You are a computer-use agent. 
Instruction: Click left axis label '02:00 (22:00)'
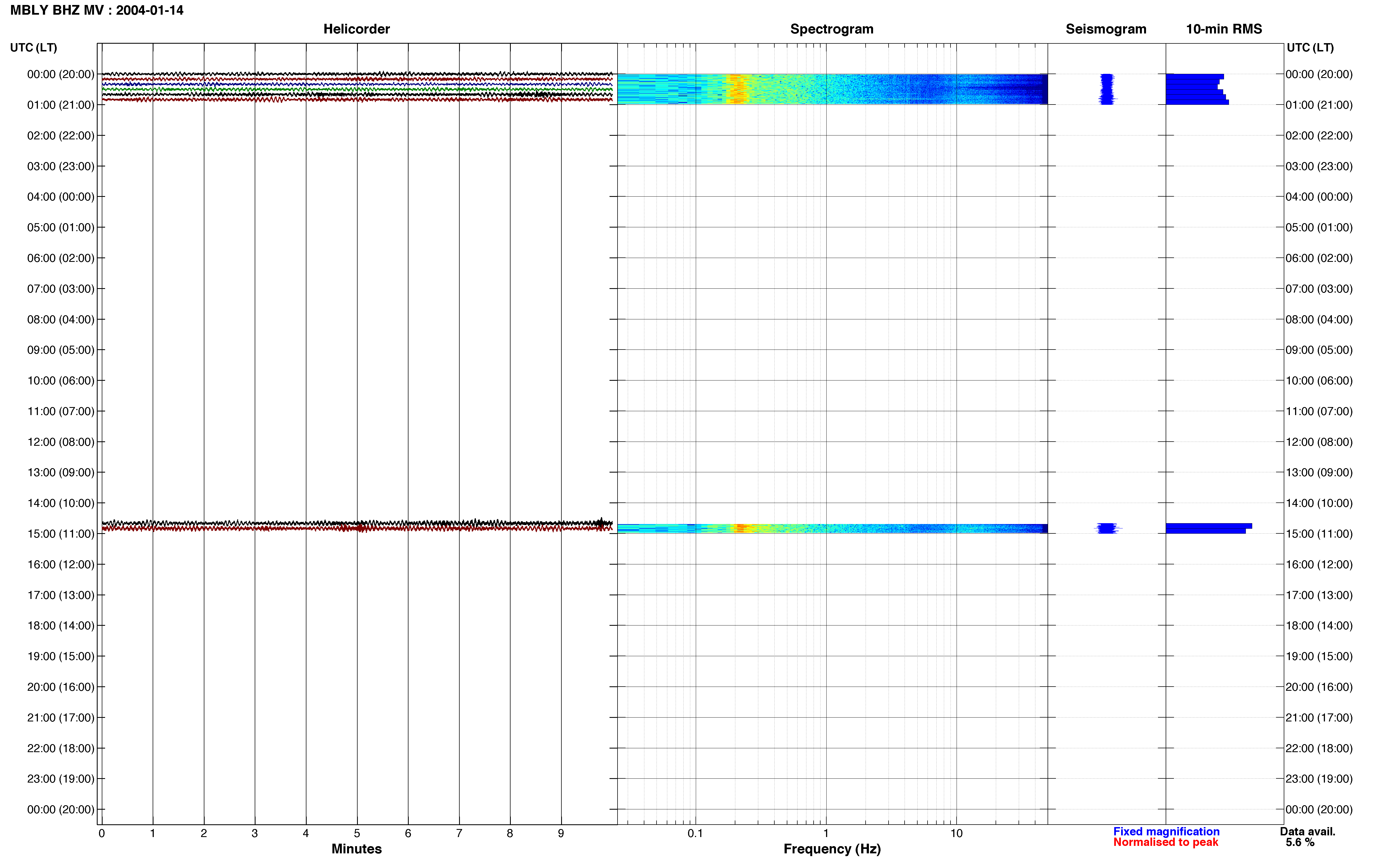tap(60, 135)
